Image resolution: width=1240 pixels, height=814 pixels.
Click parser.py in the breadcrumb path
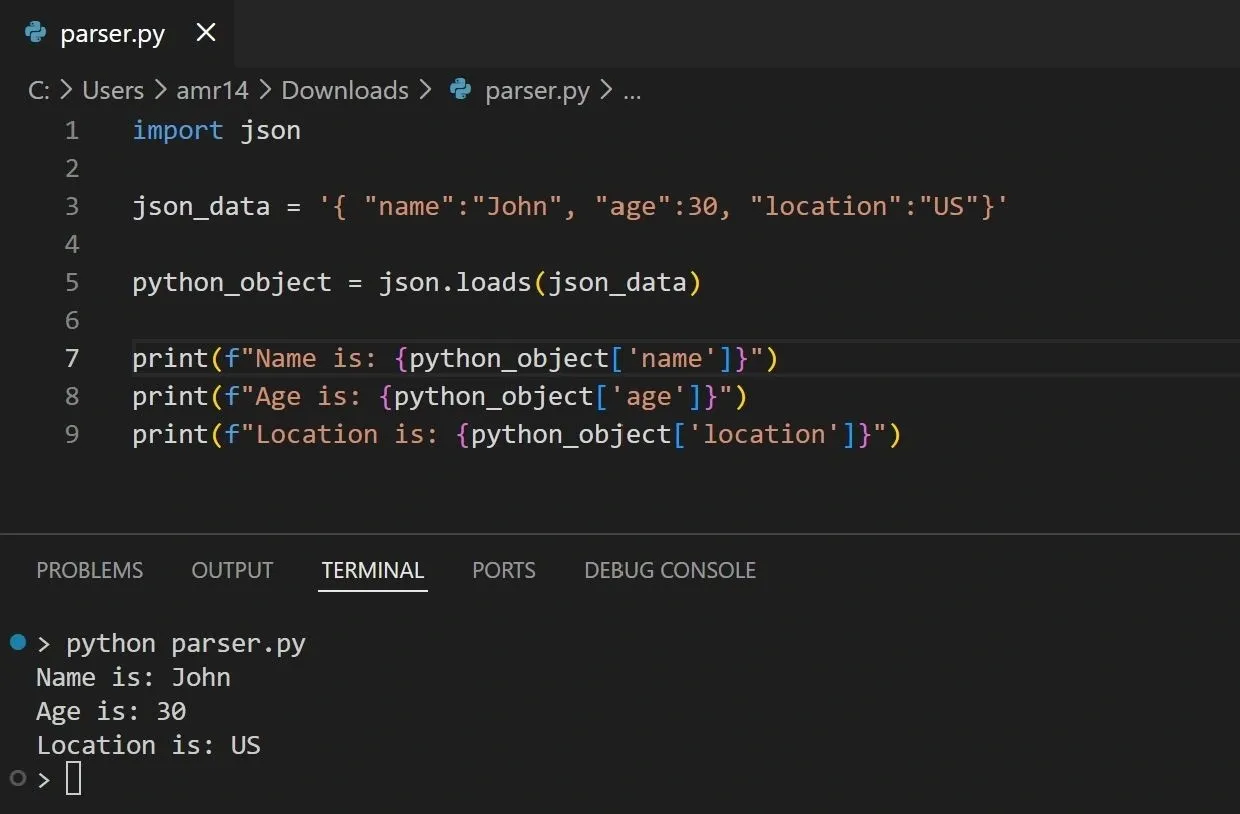click(537, 90)
